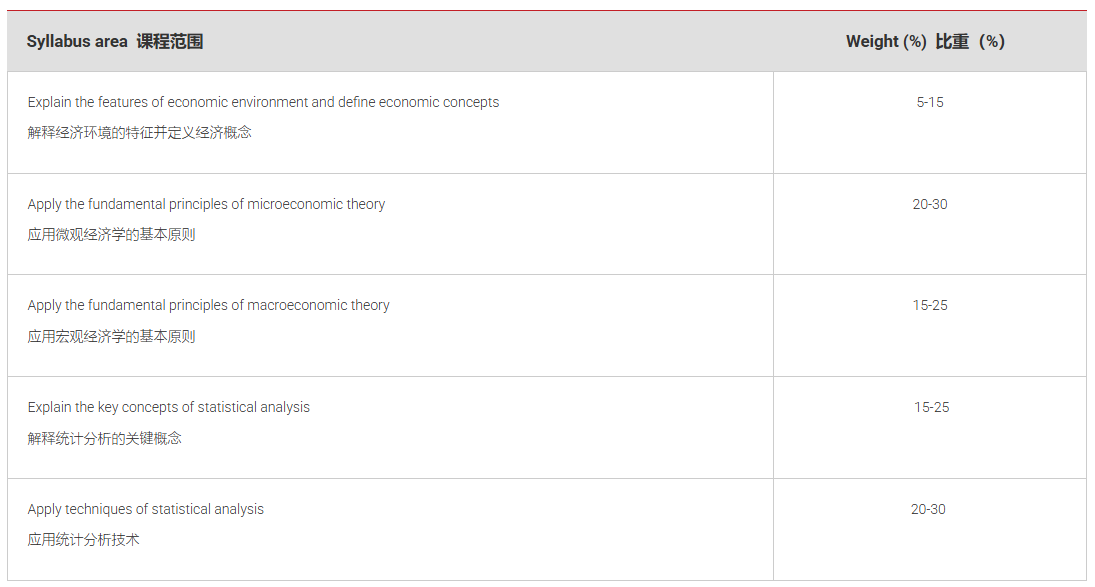The height and width of the screenshot is (587, 1095).
Task: Click the 15-25 weight for macroeconomic theory
Action: pos(930,305)
